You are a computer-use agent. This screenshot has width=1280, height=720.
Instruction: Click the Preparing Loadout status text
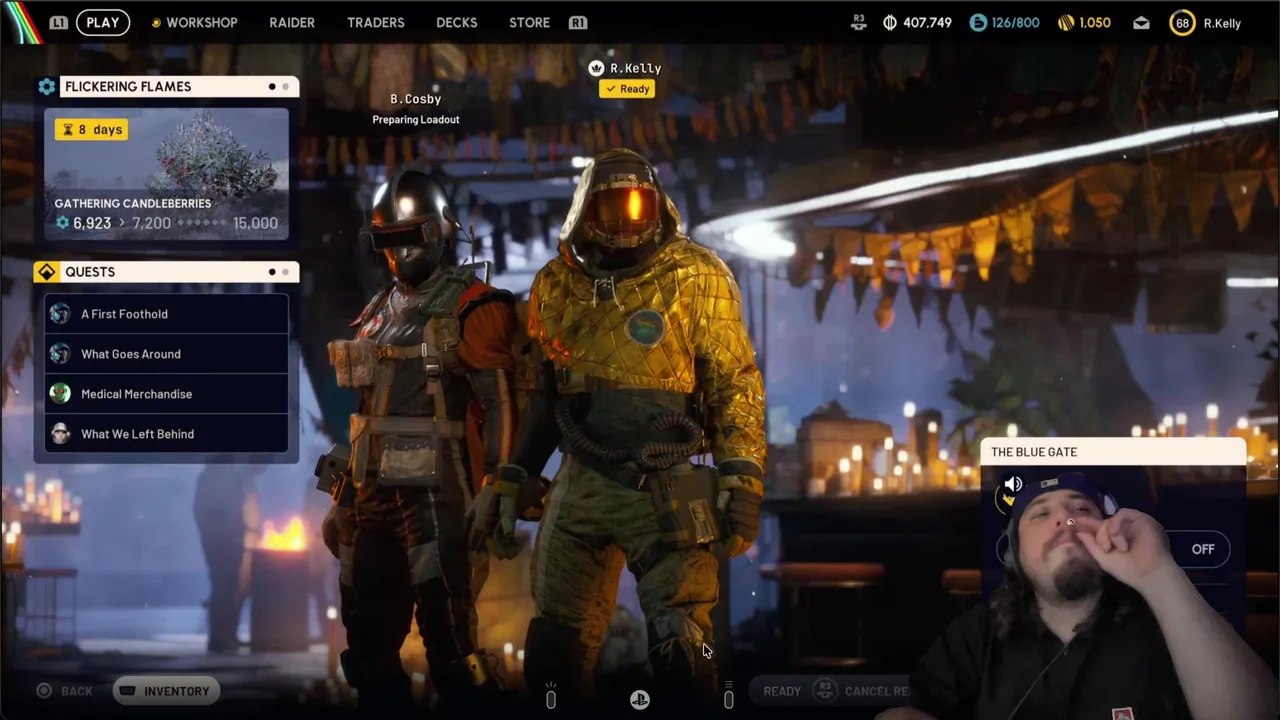click(416, 120)
